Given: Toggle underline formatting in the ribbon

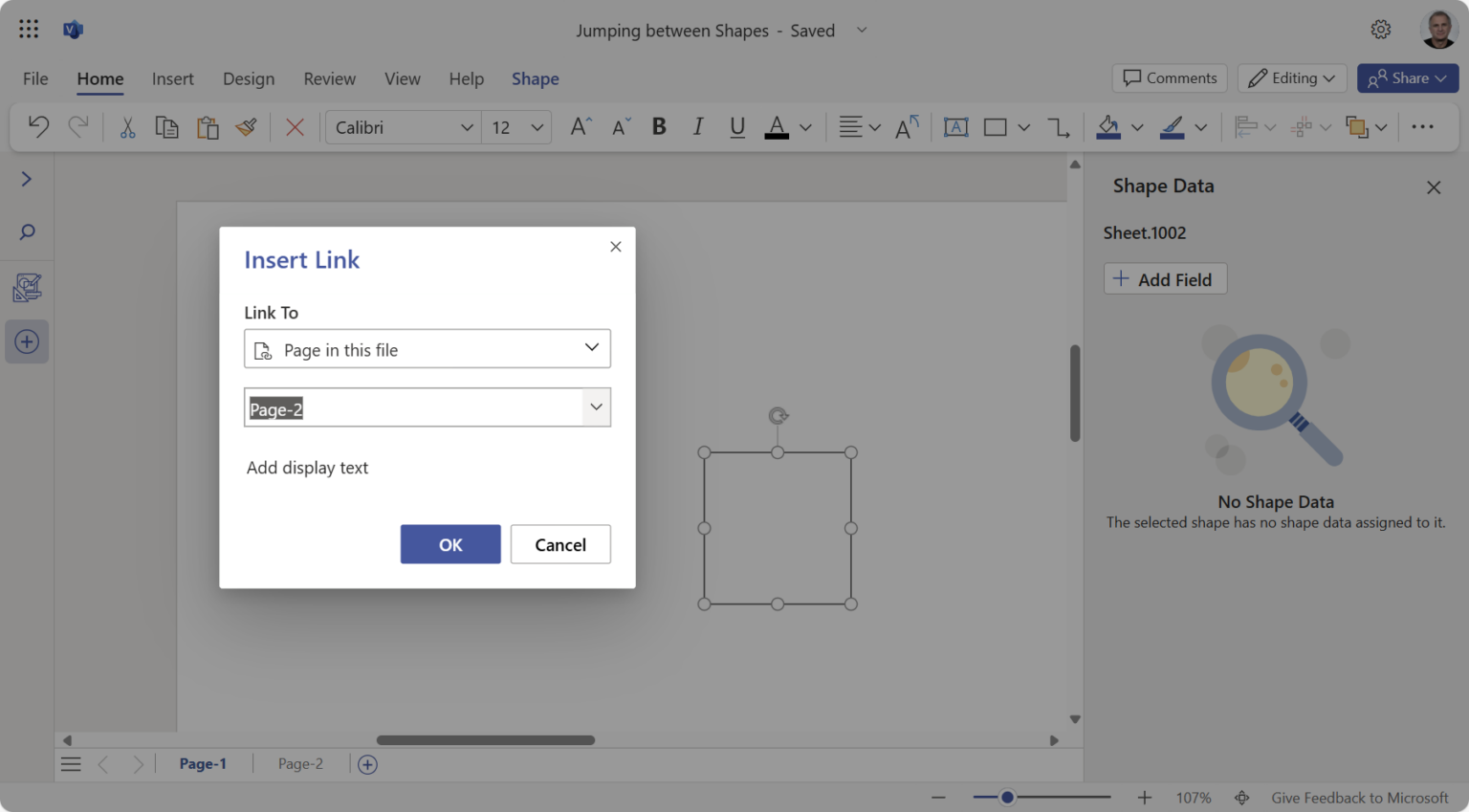Looking at the screenshot, I should (736, 126).
